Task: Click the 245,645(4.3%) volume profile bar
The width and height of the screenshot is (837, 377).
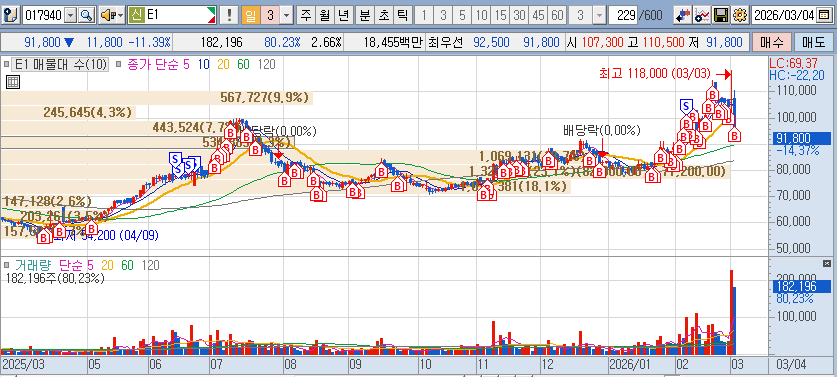Action: pyautogui.click(x=68, y=113)
